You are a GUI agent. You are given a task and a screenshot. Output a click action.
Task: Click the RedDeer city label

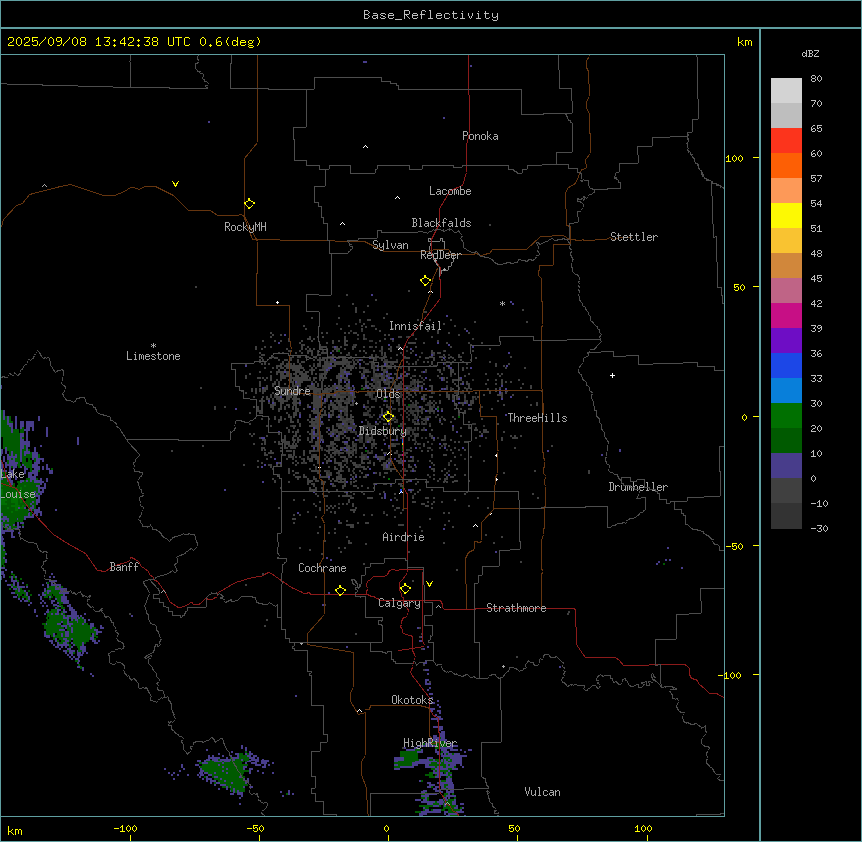[x=440, y=255]
